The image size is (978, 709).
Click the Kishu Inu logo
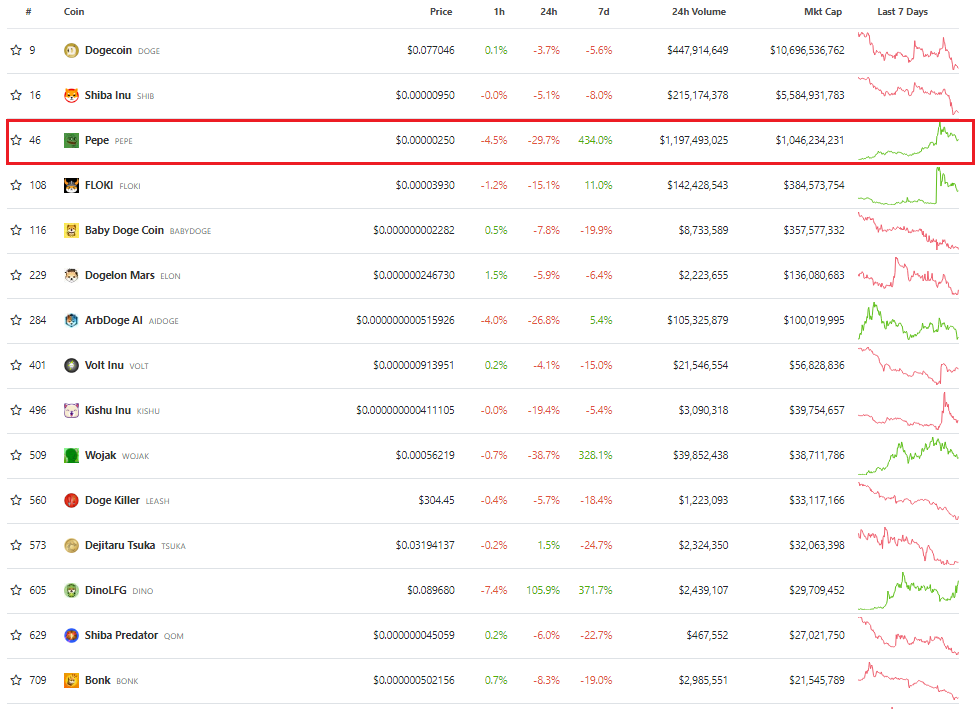[72, 410]
